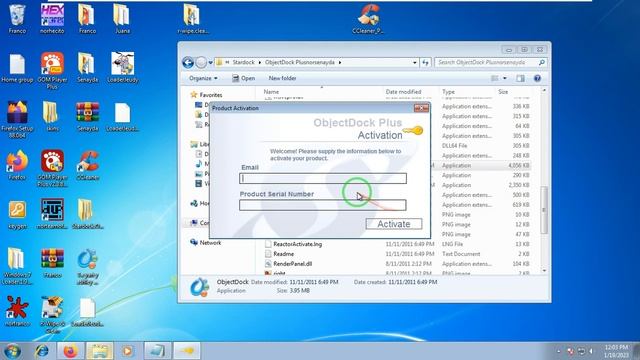This screenshot has height=360, width=640.
Task: Expand the view options dropdown arrow
Action: click(x=505, y=78)
